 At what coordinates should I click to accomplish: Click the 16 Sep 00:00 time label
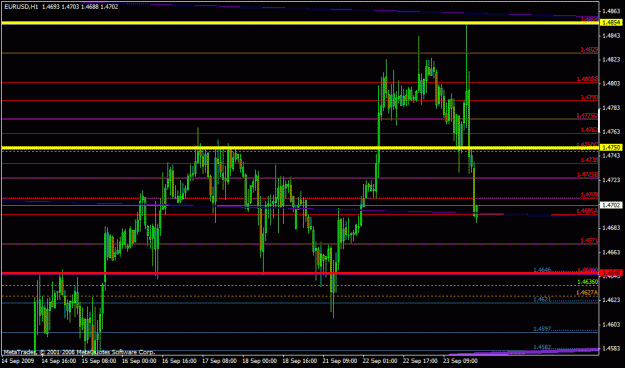coord(139,361)
